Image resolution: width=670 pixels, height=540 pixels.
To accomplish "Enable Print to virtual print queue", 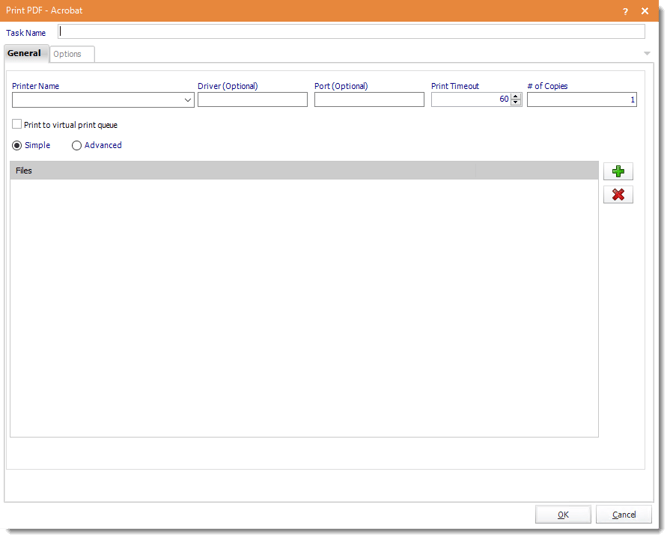I will pos(17,125).
